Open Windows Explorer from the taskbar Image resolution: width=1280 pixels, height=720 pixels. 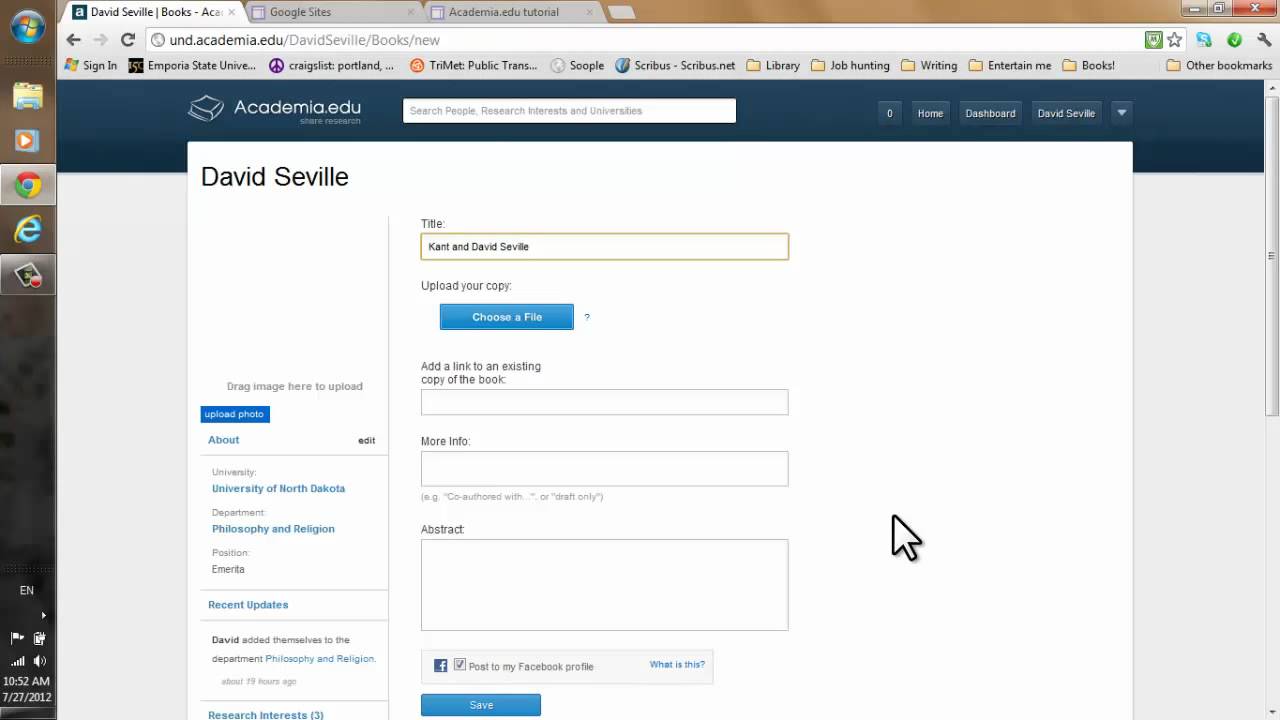pyautogui.click(x=27, y=97)
